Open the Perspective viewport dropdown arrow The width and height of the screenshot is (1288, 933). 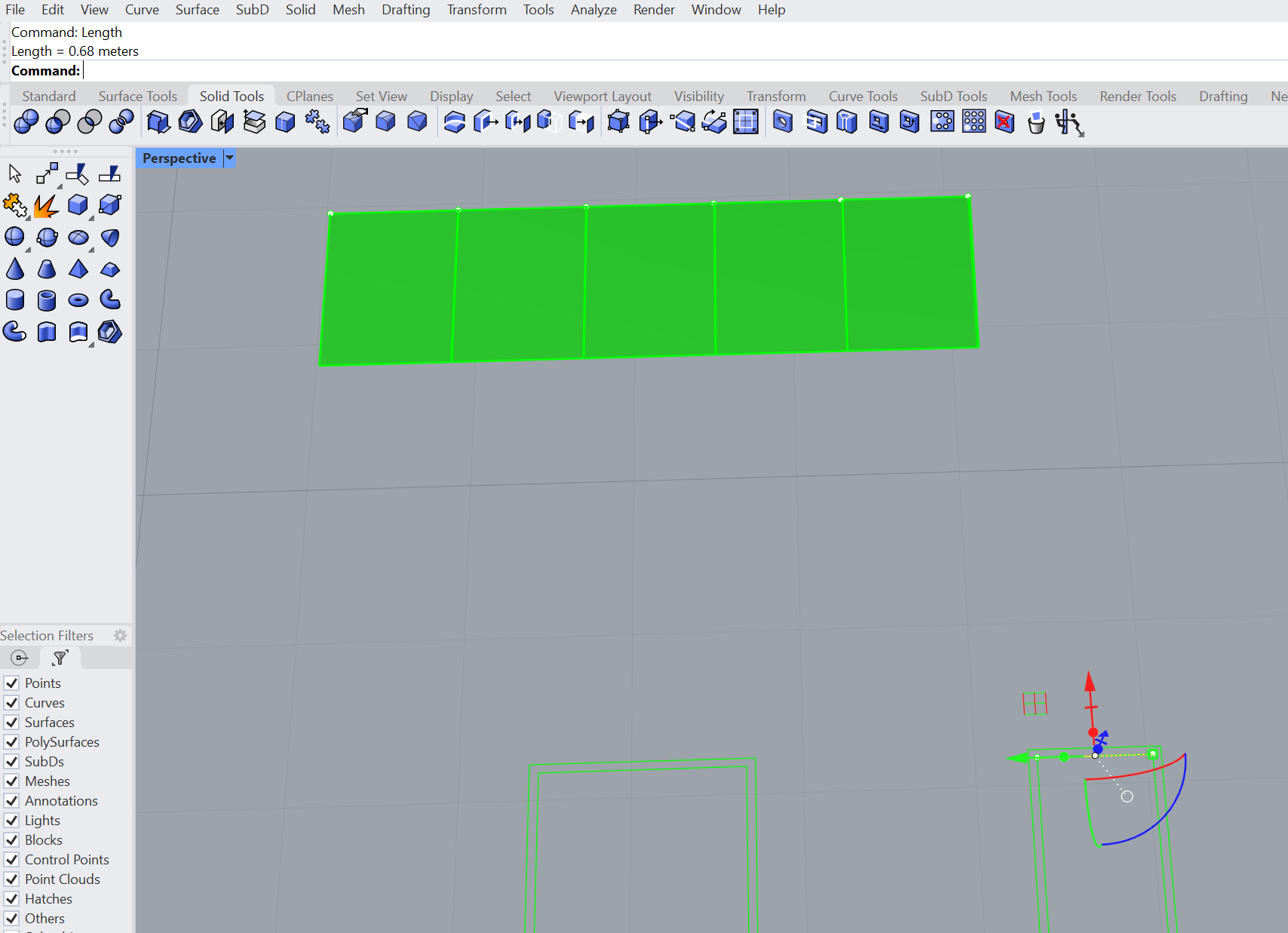point(230,158)
